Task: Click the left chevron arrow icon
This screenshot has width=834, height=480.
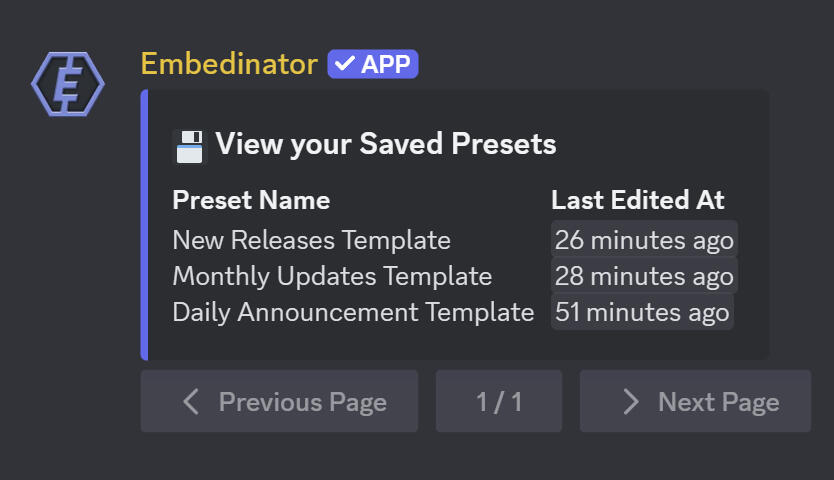Action: point(191,401)
